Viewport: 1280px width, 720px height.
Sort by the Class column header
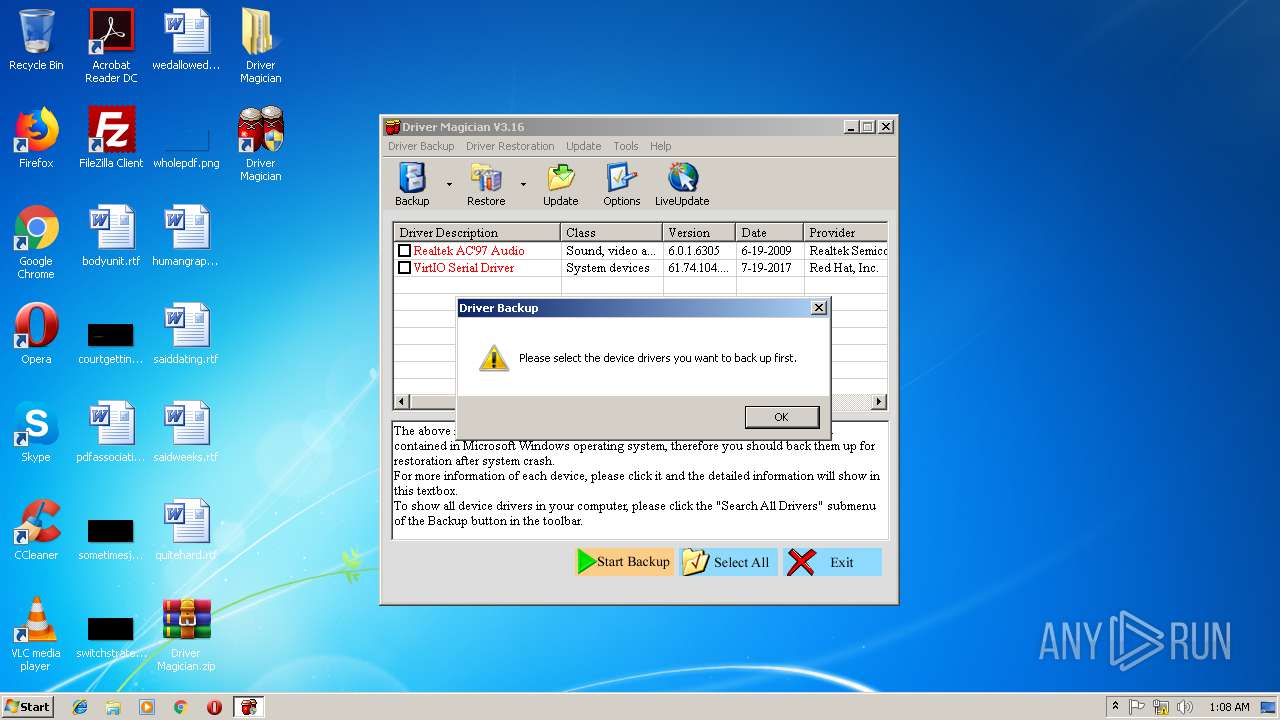tap(612, 233)
